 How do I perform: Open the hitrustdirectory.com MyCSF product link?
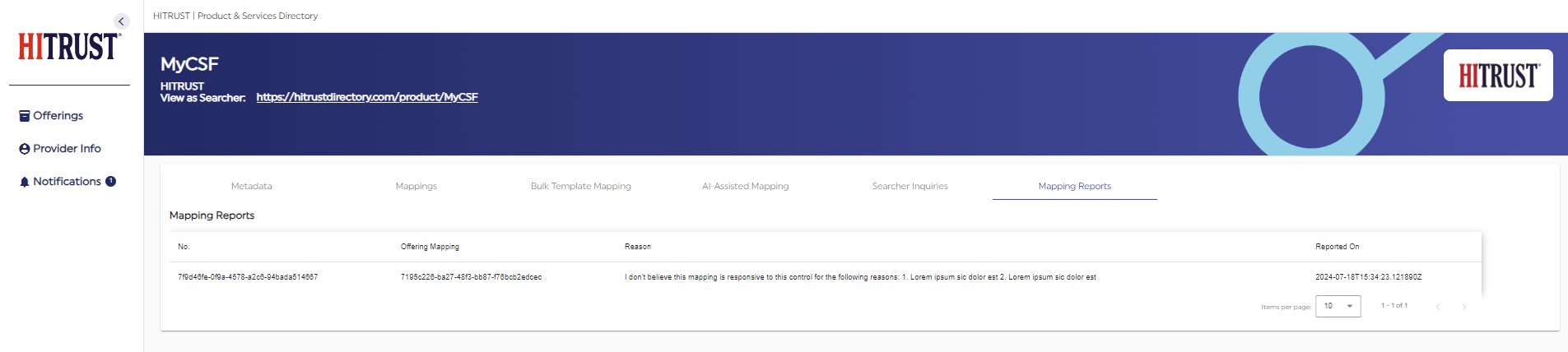pyautogui.click(x=367, y=97)
